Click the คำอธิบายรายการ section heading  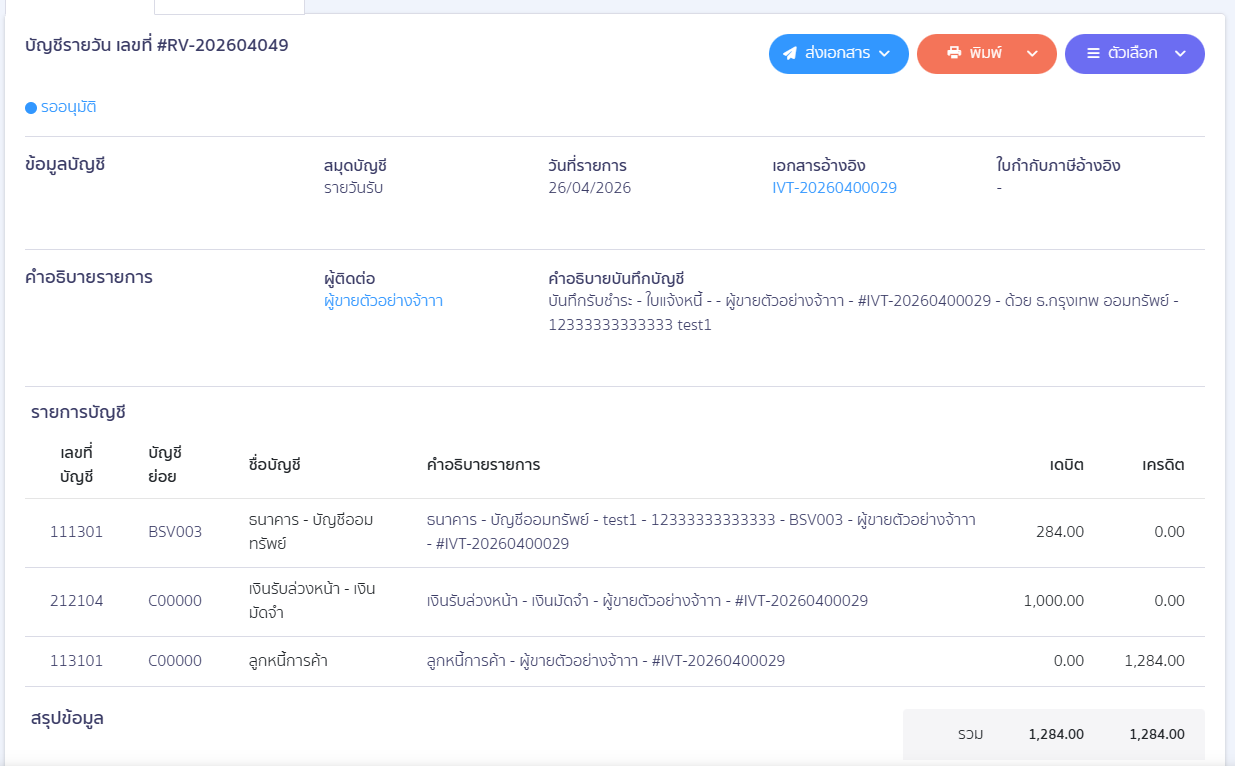click(89, 278)
